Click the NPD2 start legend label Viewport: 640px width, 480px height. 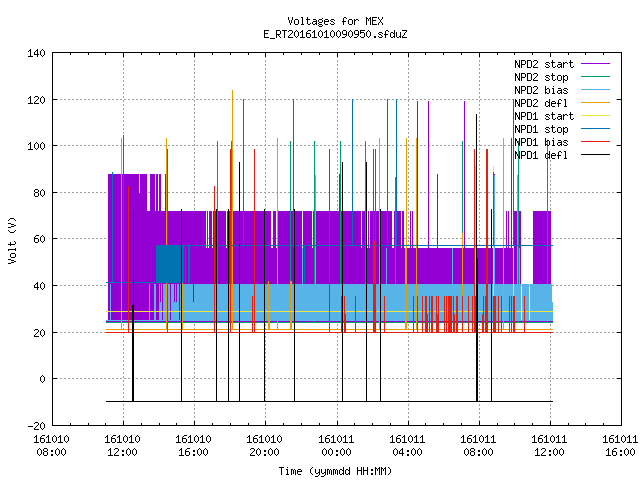[x=544, y=64]
